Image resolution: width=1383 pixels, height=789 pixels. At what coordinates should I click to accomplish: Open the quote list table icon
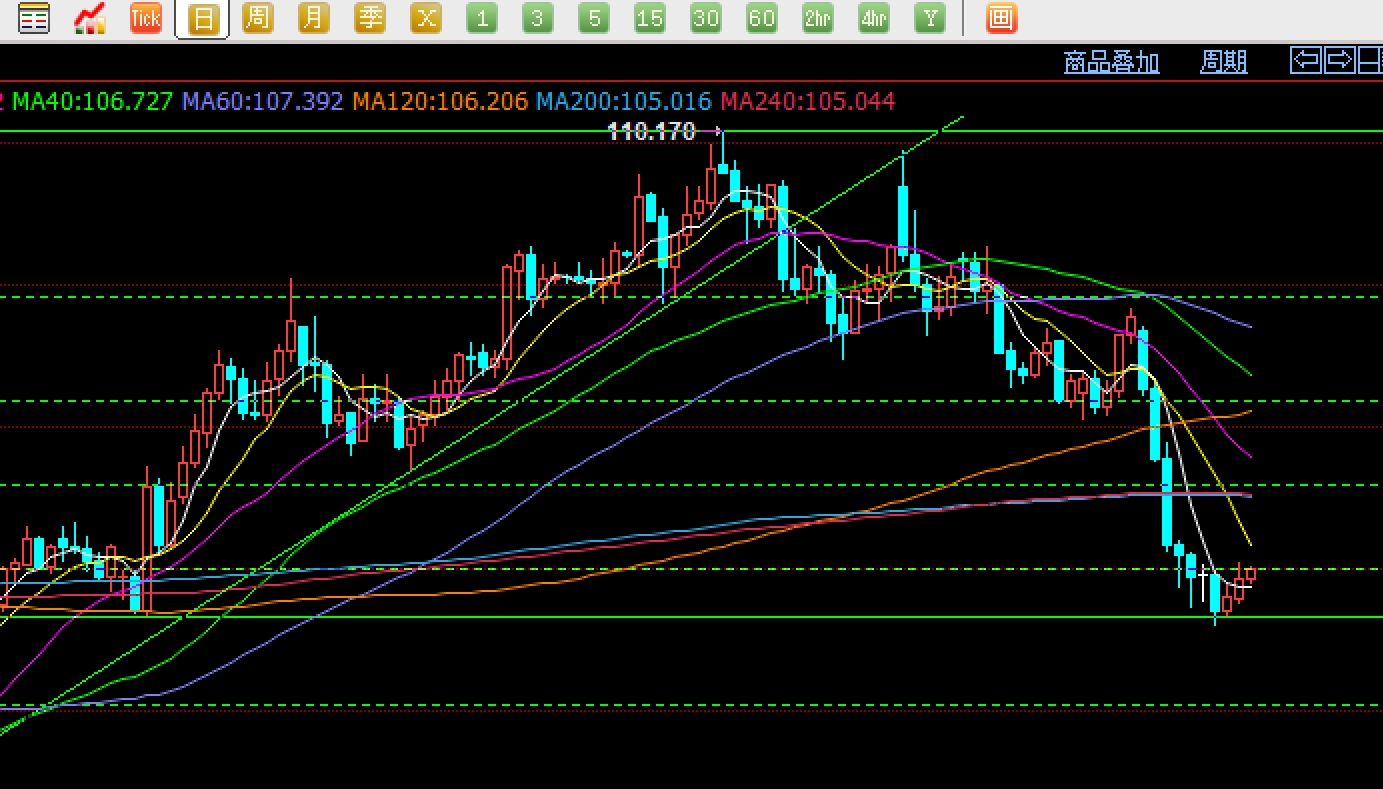click(x=34, y=18)
